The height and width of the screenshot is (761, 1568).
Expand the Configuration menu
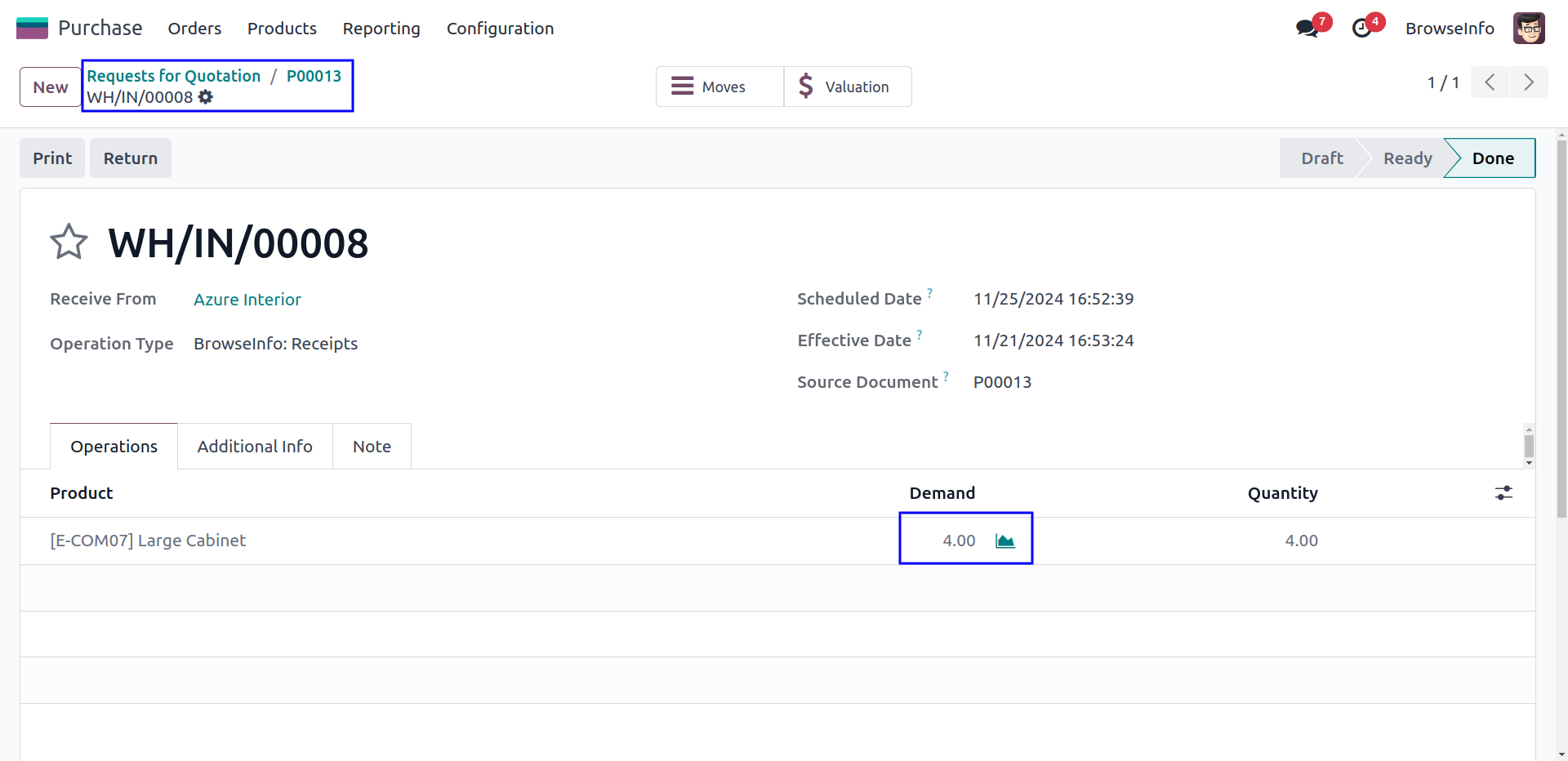(500, 29)
